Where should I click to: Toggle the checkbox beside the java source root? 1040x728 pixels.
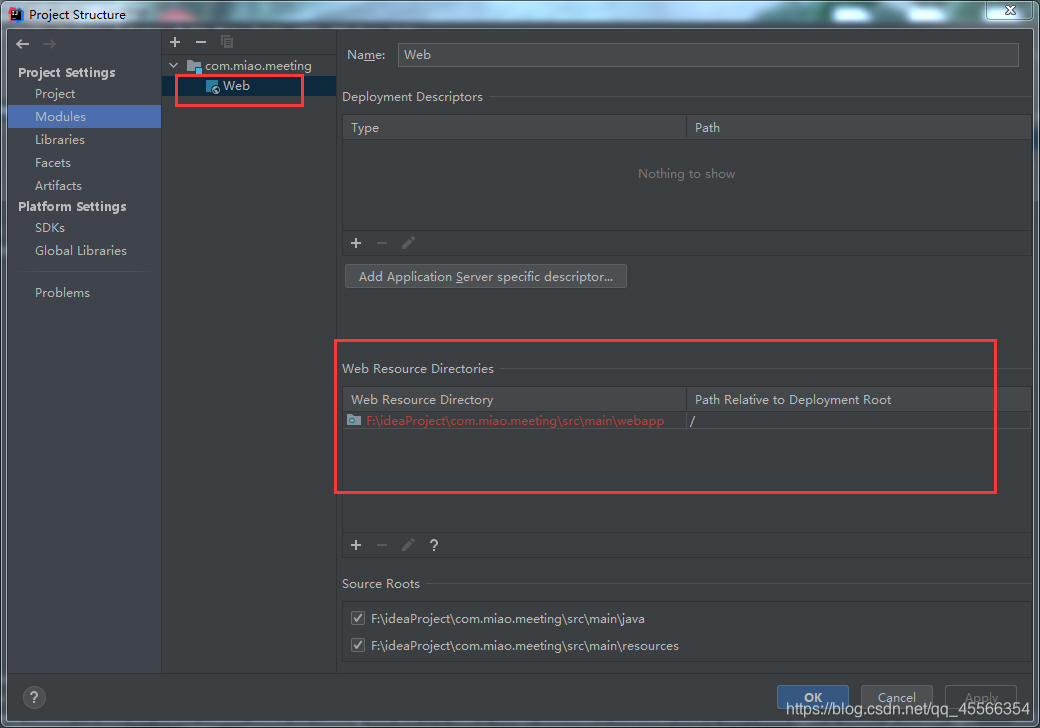(x=357, y=618)
